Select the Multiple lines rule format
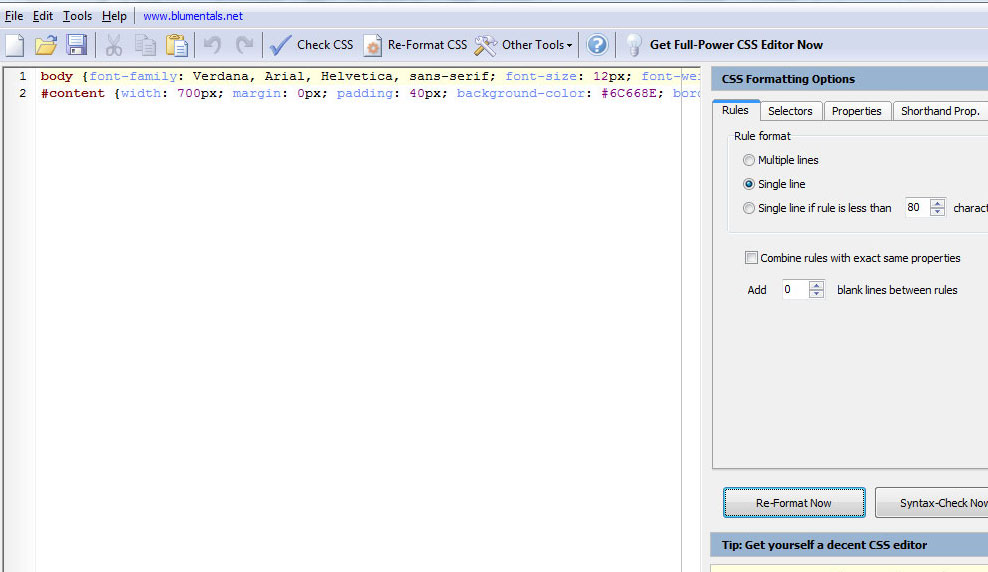Image resolution: width=988 pixels, height=572 pixels. pos(749,160)
